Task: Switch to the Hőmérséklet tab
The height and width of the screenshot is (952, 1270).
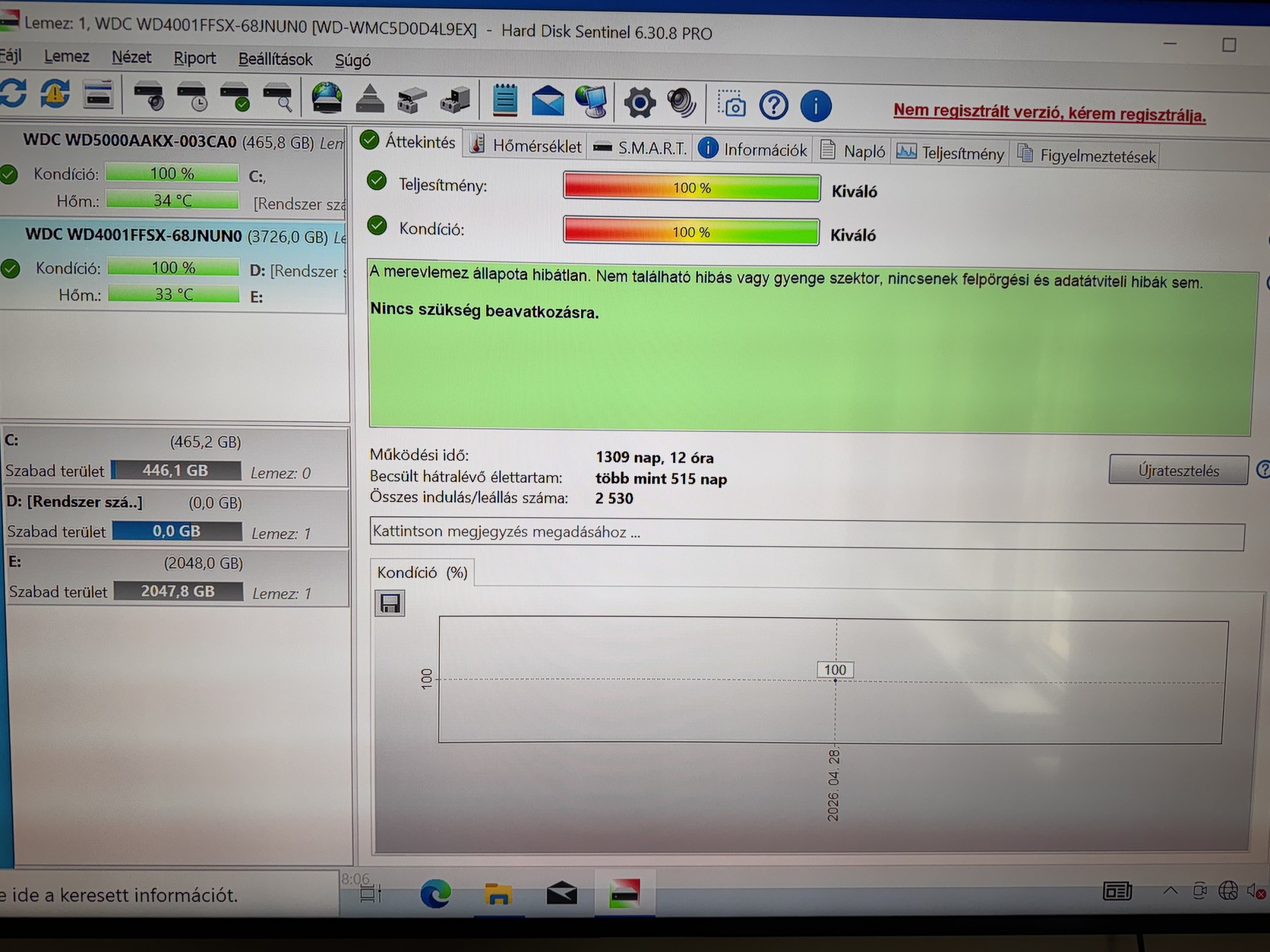Action: pyautogui.click(x=526, y=145)
